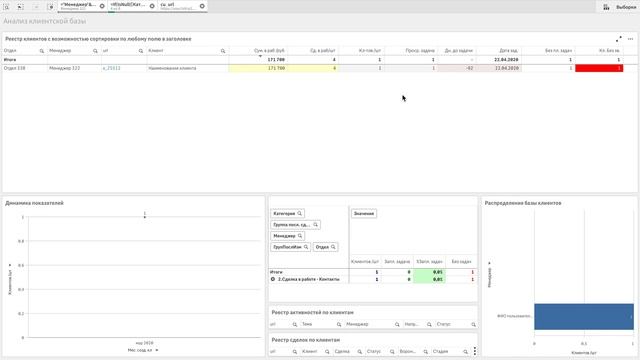Open client registry table options menu
Screen dimensions: 640x360
pyautogui.click(x=631, y=39)
